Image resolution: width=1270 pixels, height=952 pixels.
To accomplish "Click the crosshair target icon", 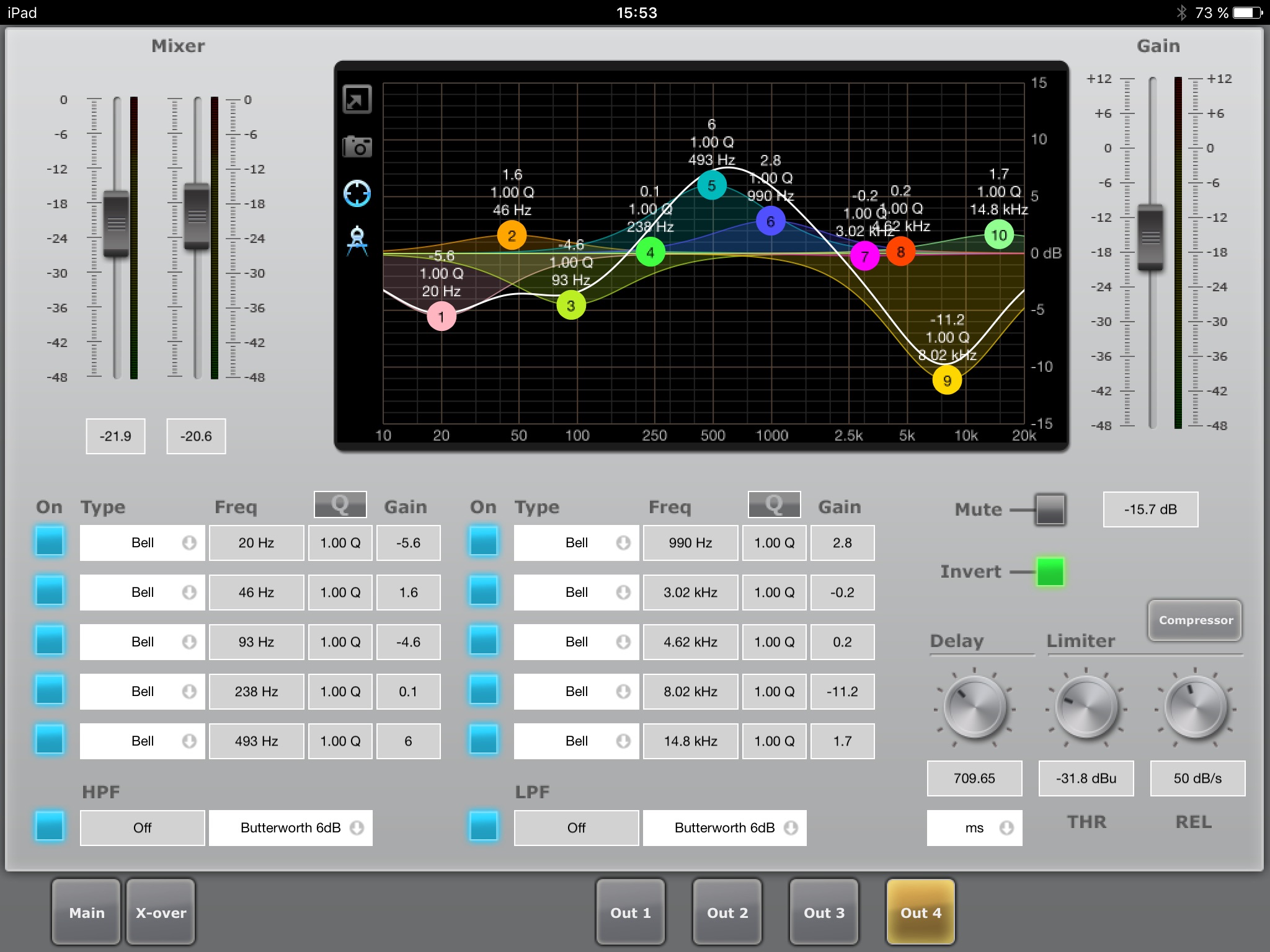I will click(357, 194).
